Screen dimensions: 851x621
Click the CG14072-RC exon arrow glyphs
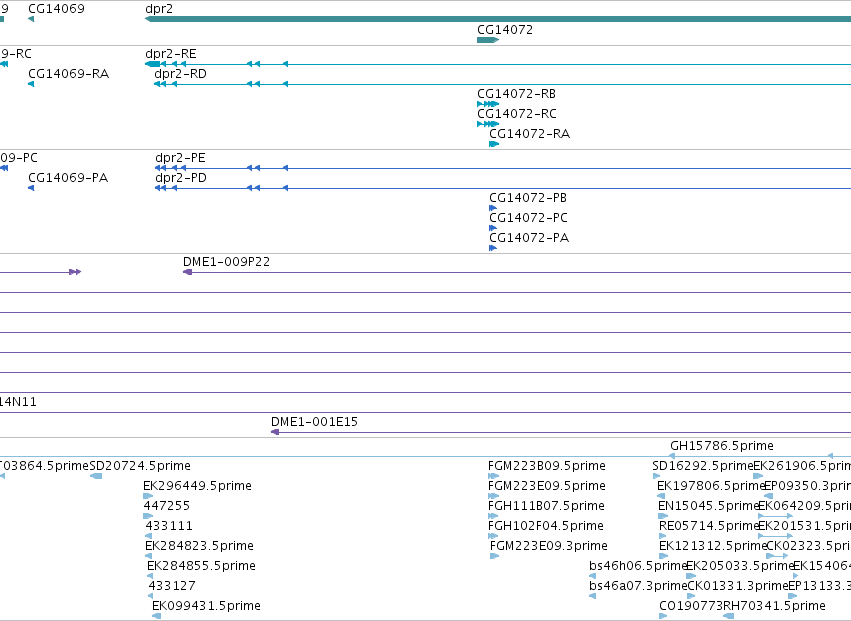click(488, 124)
